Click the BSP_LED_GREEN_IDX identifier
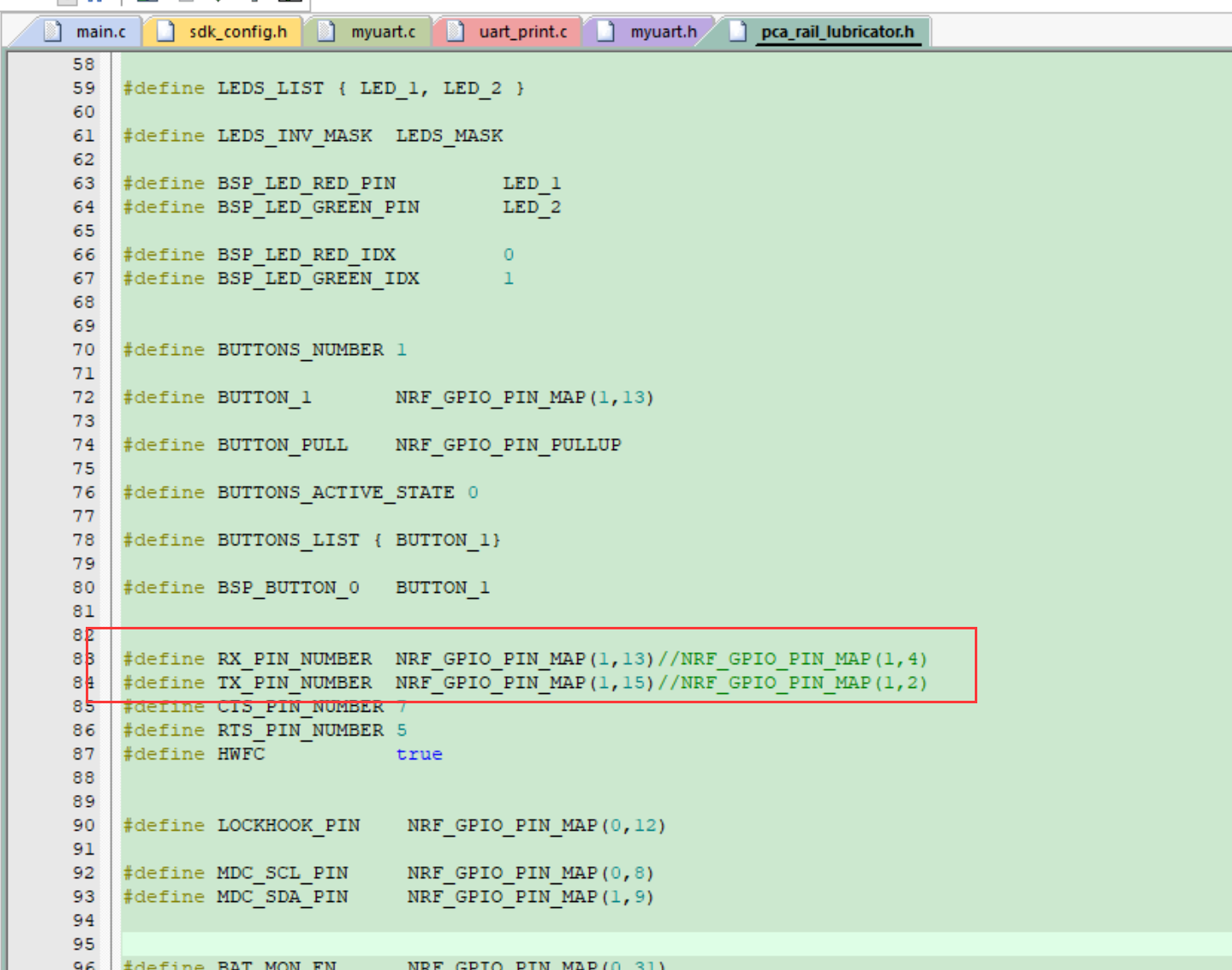Image resolution: width=1232 pixels, height=970 pixels. [318, 279]
